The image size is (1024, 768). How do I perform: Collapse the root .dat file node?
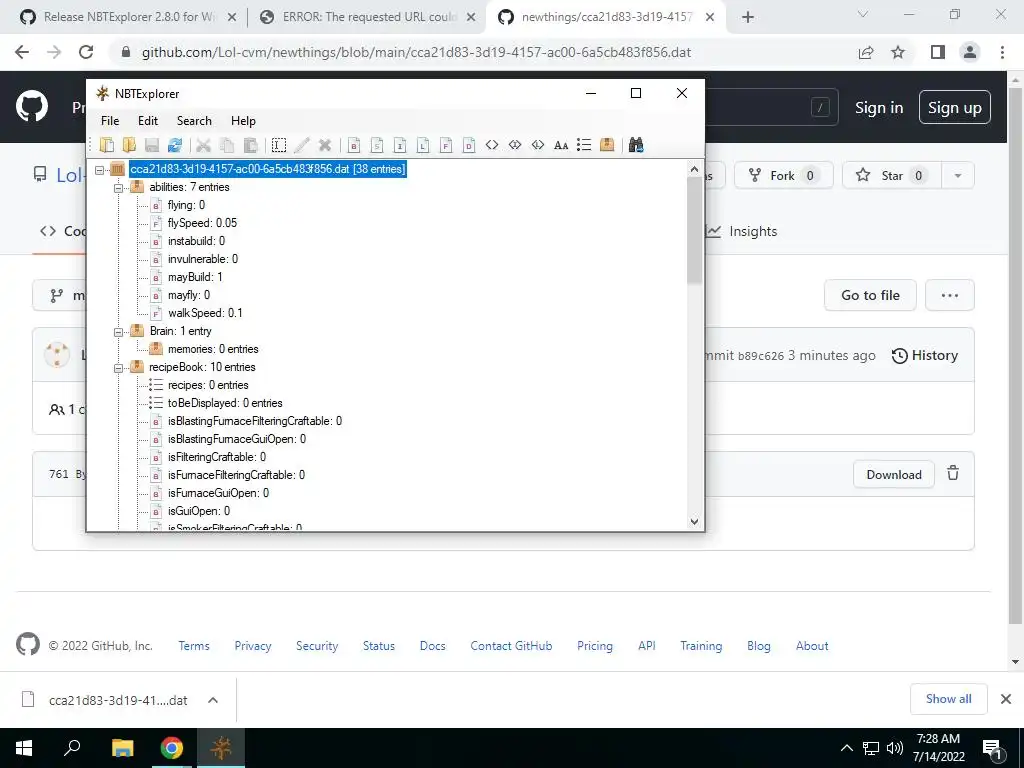[x=99, y=170]
